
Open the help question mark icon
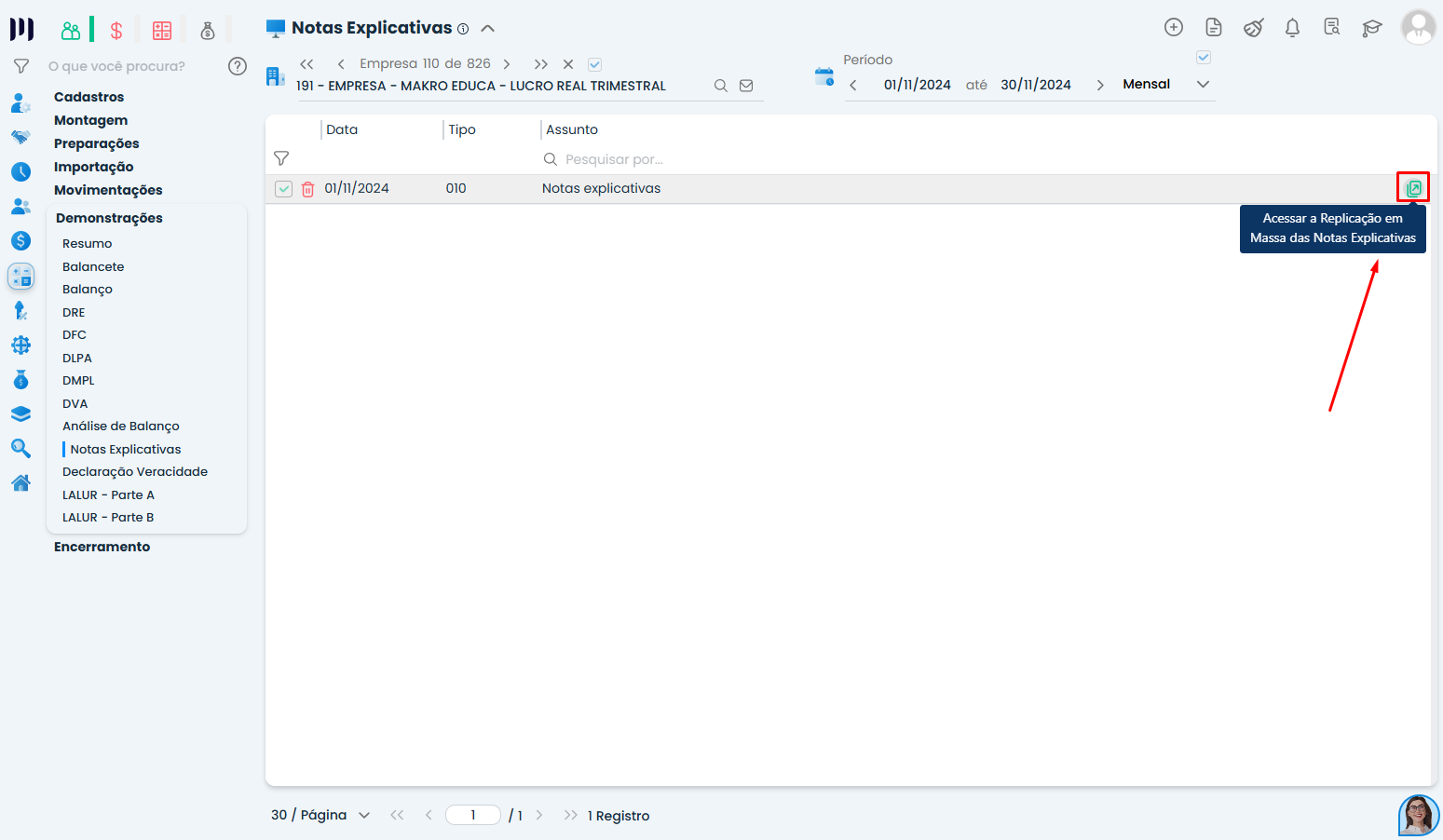(x=238, y=66)
